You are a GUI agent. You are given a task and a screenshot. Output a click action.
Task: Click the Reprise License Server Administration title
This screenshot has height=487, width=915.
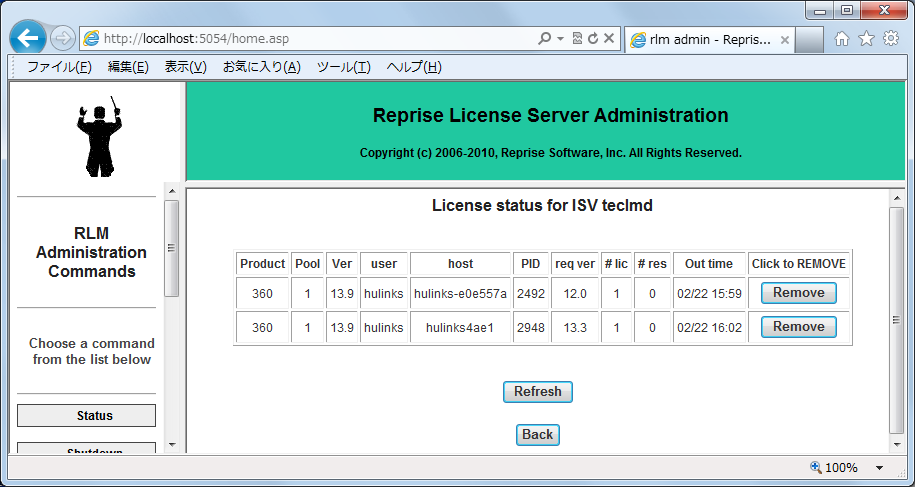(x=550, y=115)
